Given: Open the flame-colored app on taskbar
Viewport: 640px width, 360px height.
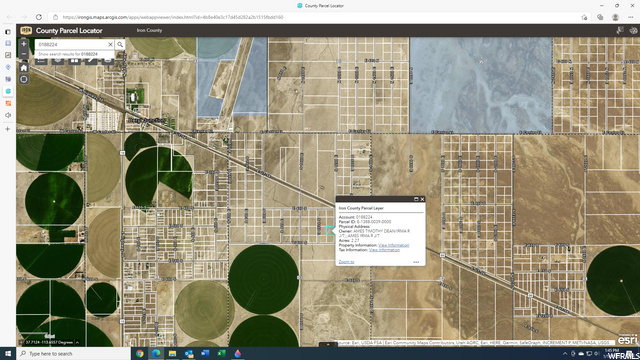Looking at the screenshot, I should click(x=238, y=353).
